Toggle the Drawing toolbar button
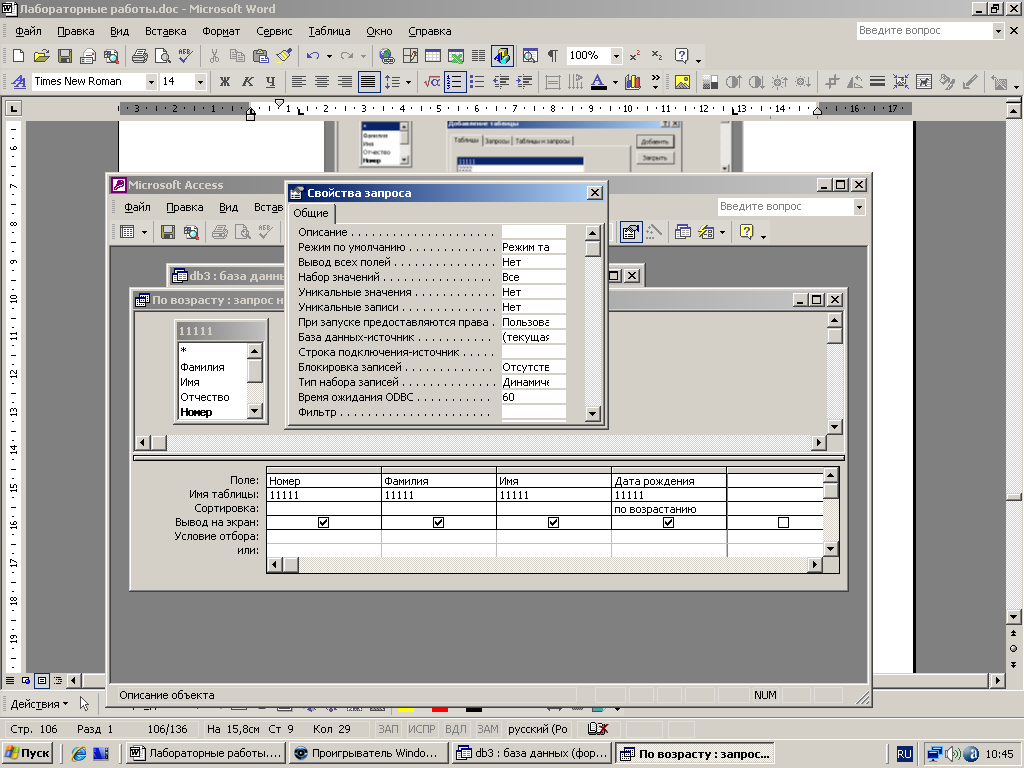 [502, 56]
